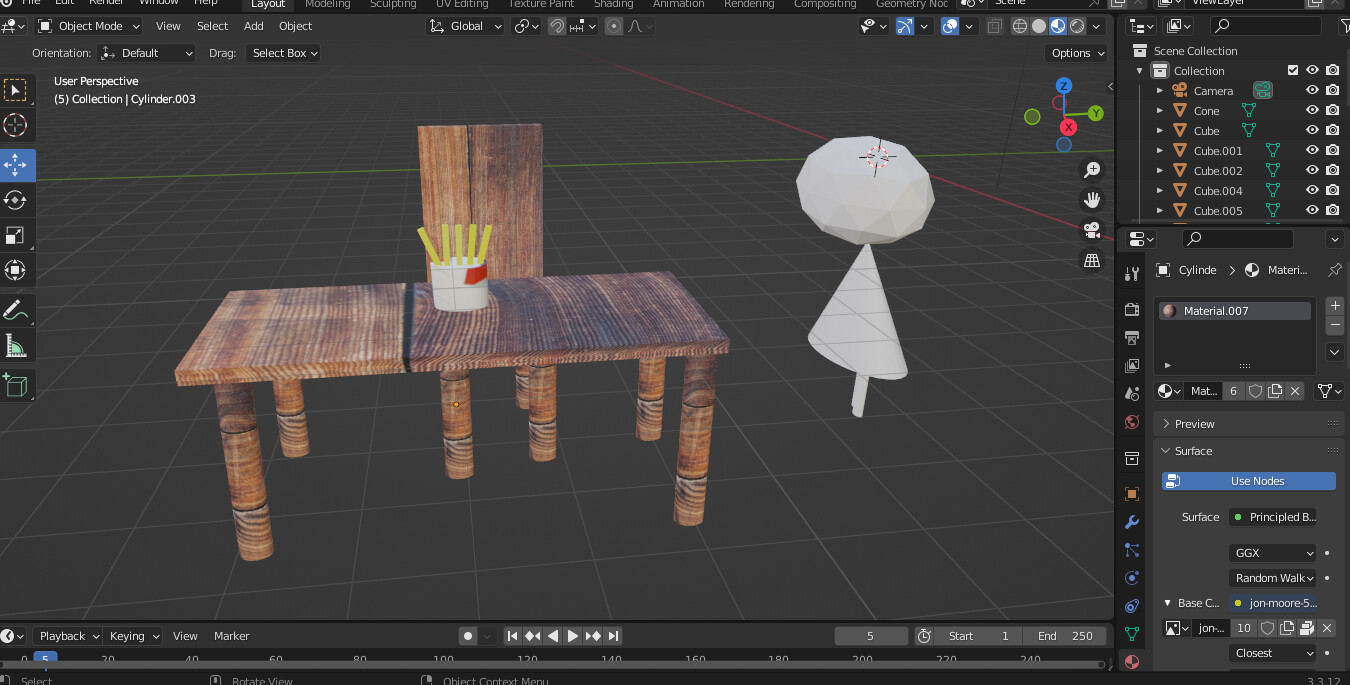The width and height of the screenshot is (1350, 685).
Task: Open the Add menu
Action: (254, 26)
